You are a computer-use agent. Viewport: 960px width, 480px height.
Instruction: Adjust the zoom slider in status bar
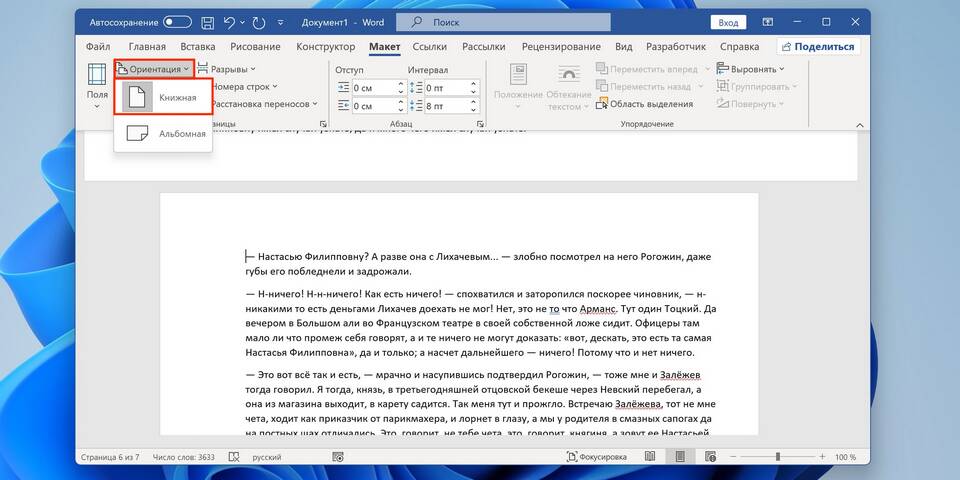[x=777, y=457]
